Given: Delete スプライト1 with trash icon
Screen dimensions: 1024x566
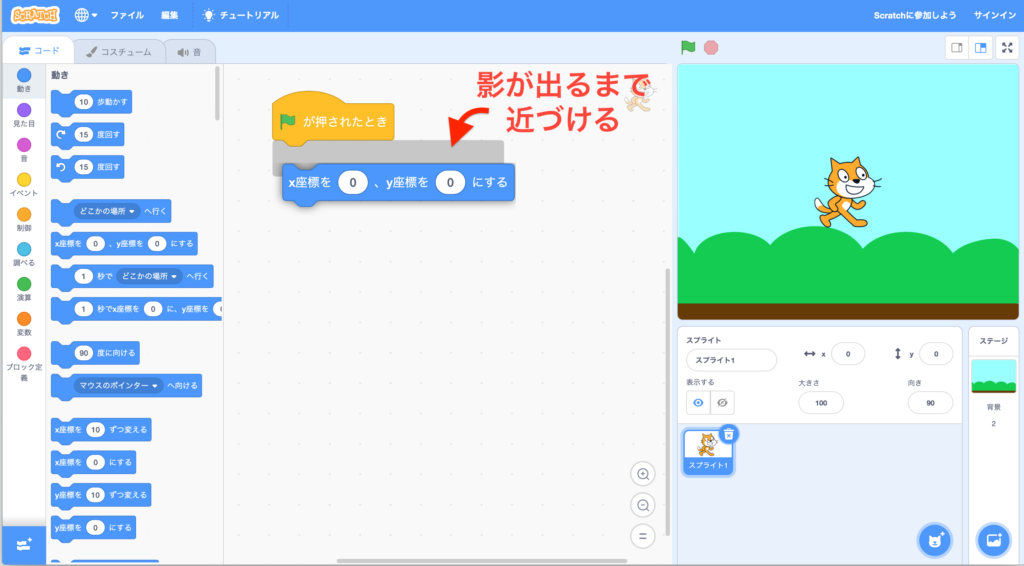Looking at the screenshot, I should pos(728,434).
